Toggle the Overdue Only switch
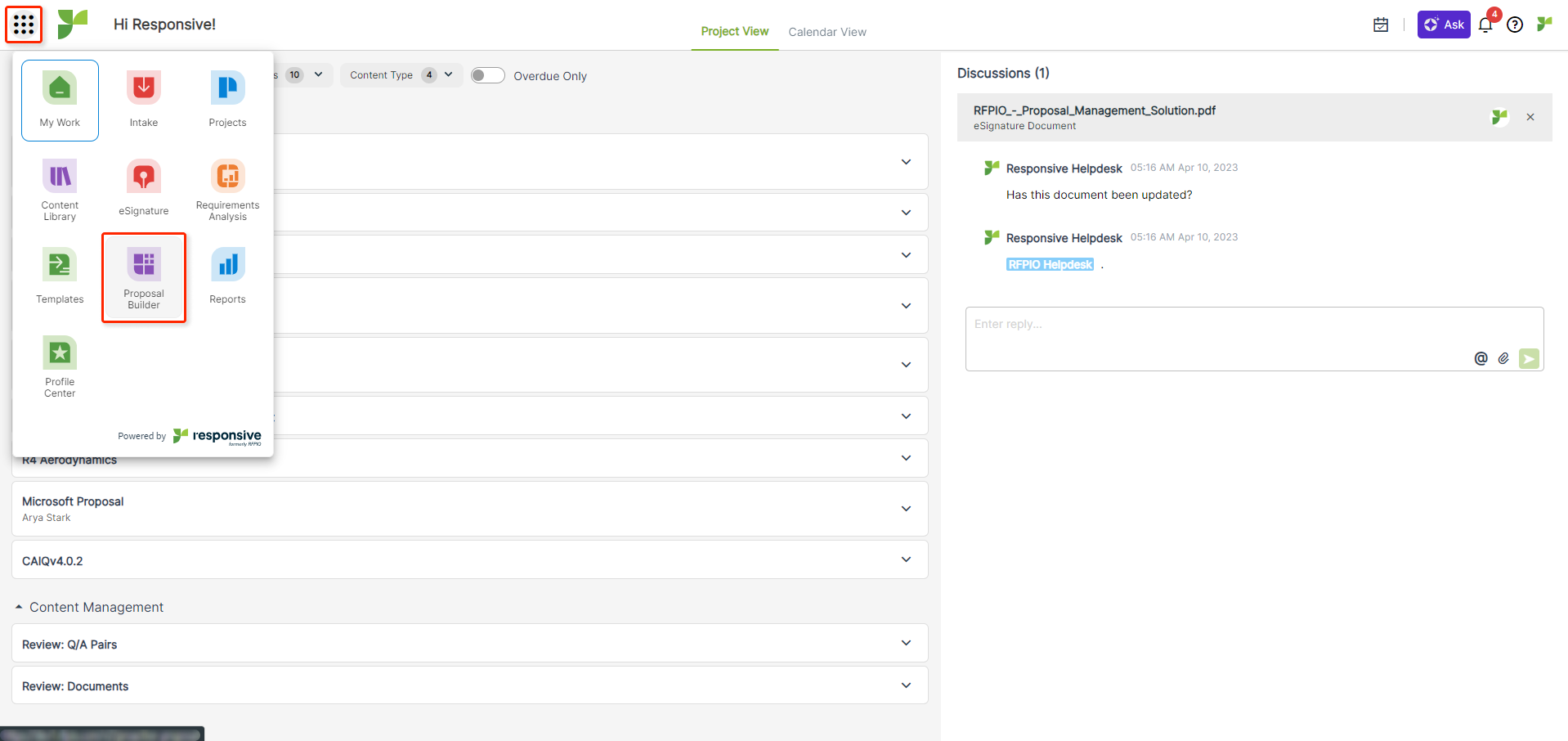This screenshot has height=741, width=1568. pos(488,75)
